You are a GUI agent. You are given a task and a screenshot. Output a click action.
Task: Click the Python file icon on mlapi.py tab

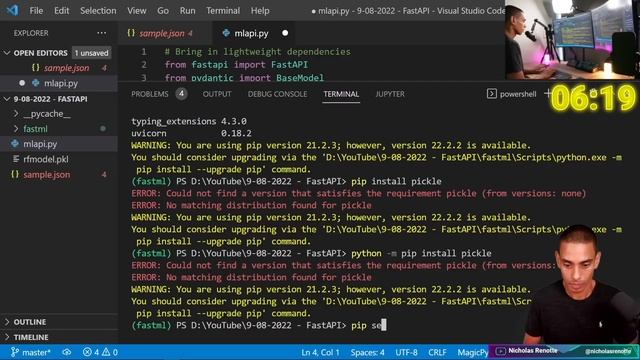pos(226,33)
